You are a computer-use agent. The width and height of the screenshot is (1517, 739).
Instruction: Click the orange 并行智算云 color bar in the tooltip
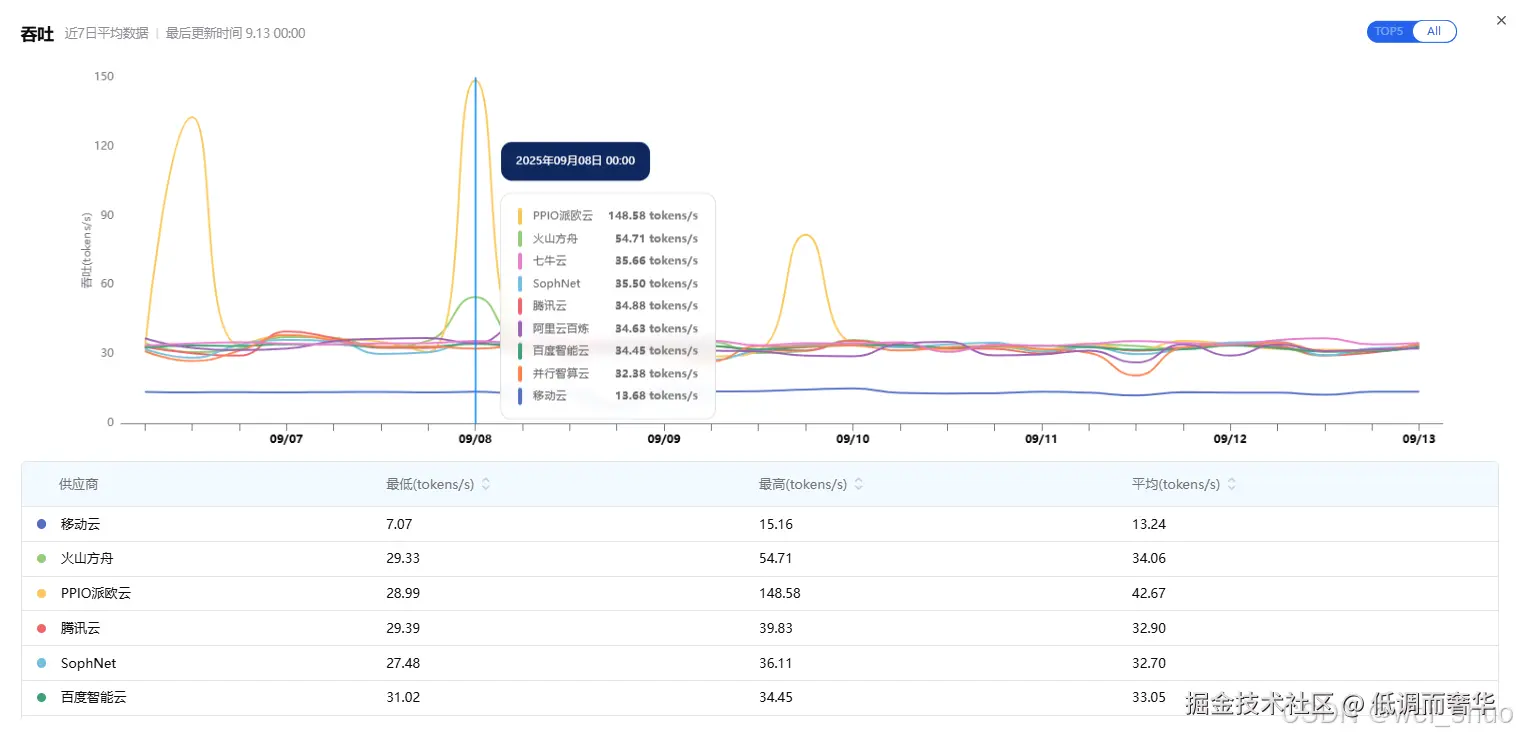tap(520, 373)
